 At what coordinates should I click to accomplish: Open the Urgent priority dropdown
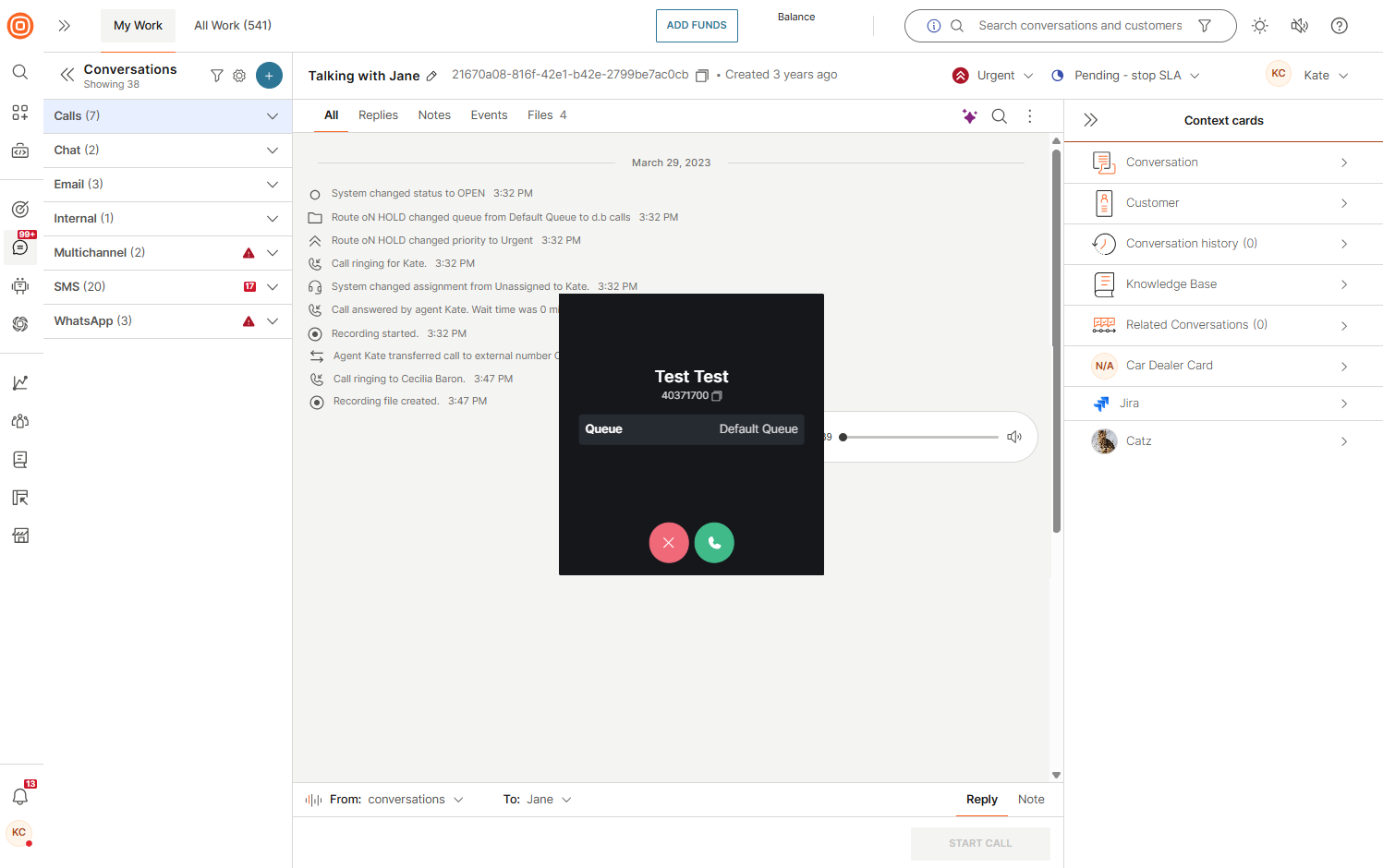point(994,76)
